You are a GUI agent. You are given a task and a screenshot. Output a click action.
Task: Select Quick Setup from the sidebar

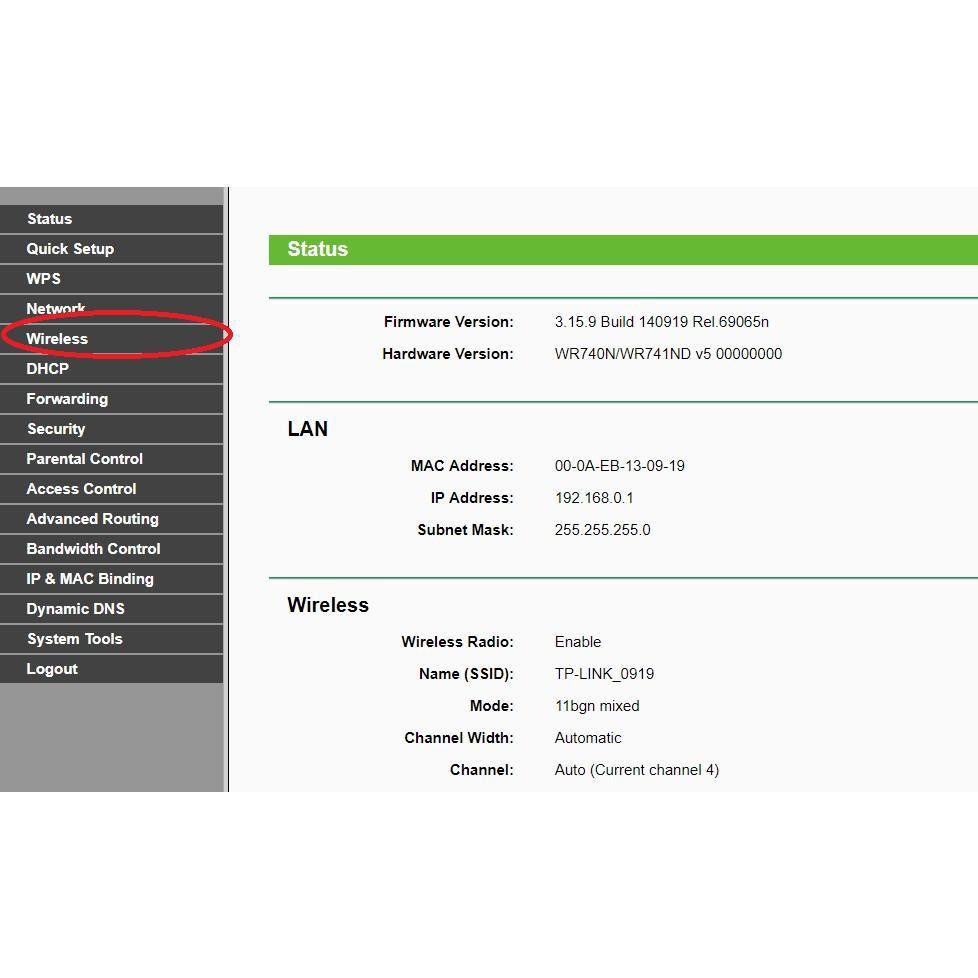[x=70, y=249]
